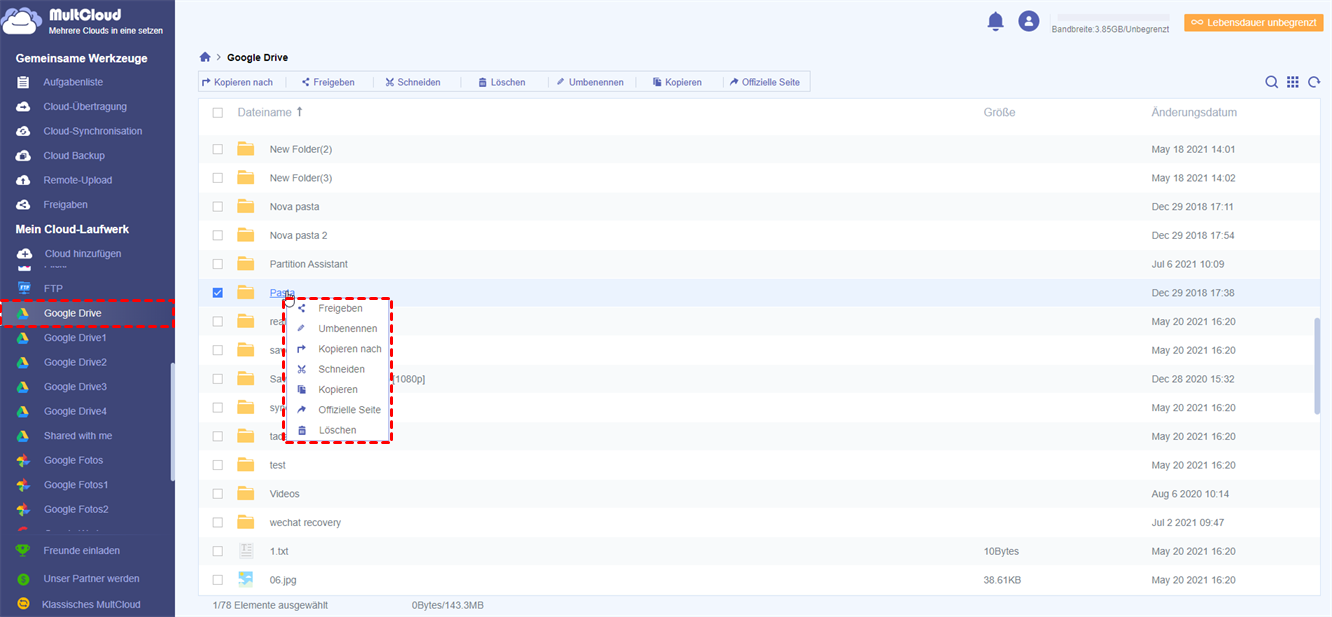
Task: Click toolbar Kopieren nach button
Action: click(x=237, y=82)
